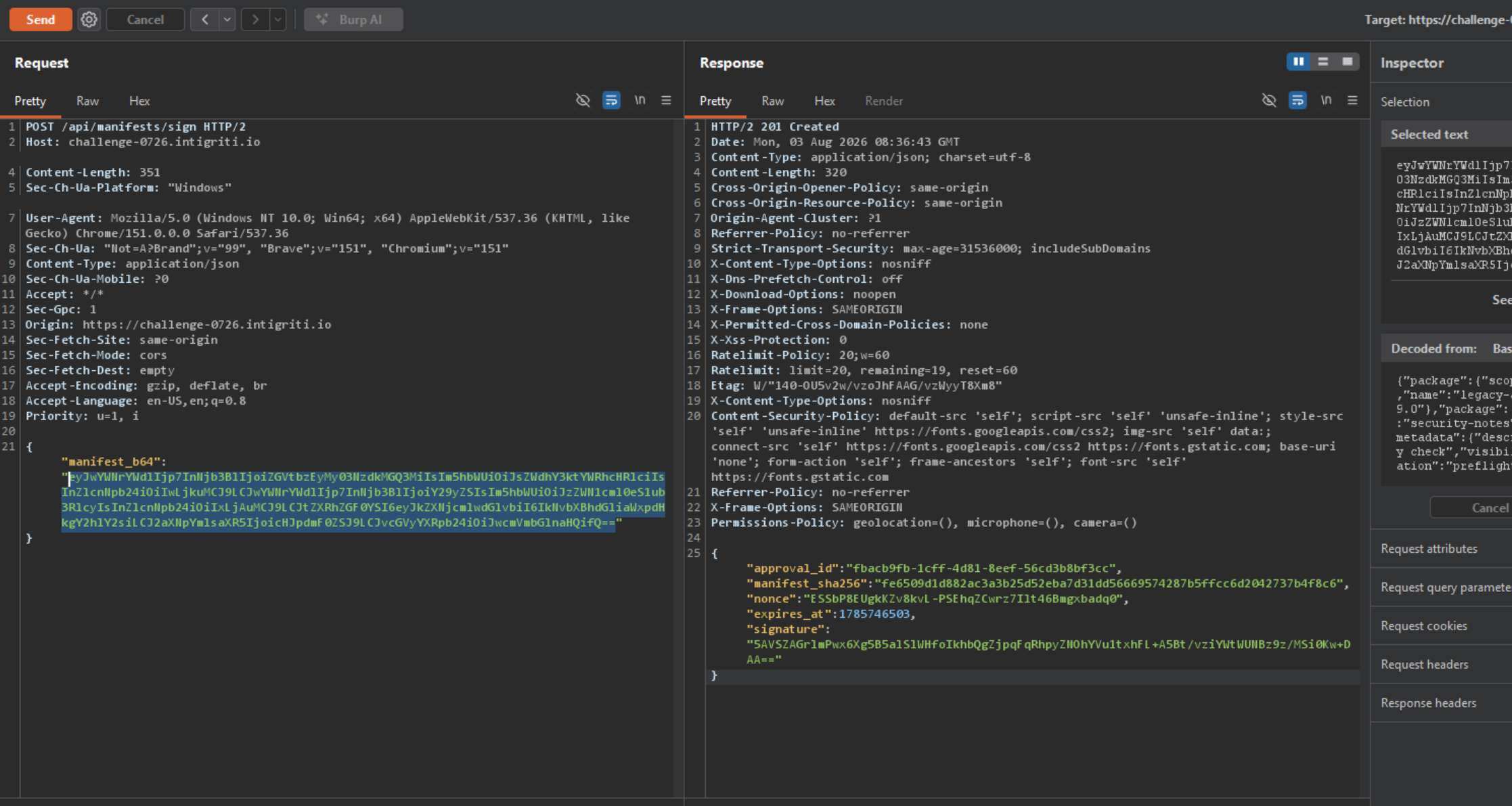The height and width of the screenshot is (806, 1512).
Task: Toggle hidden characters eye icon in Request
Action: 583,100
